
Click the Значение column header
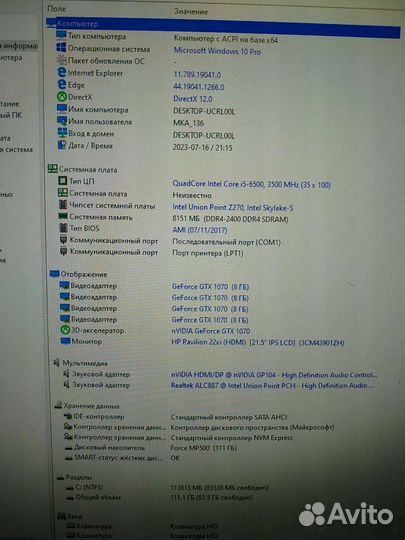click(190, 11)
